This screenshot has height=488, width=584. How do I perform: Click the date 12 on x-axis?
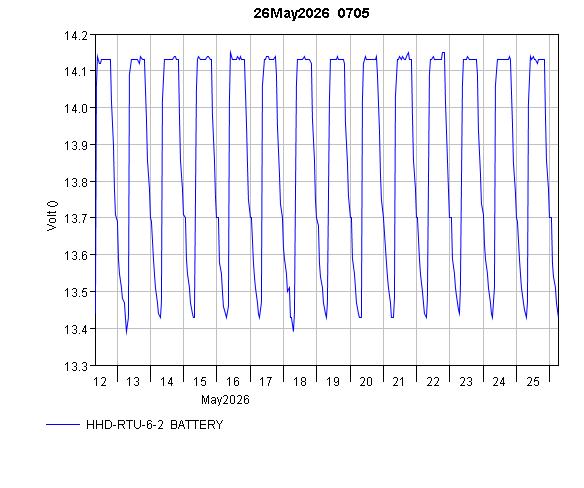100,381
